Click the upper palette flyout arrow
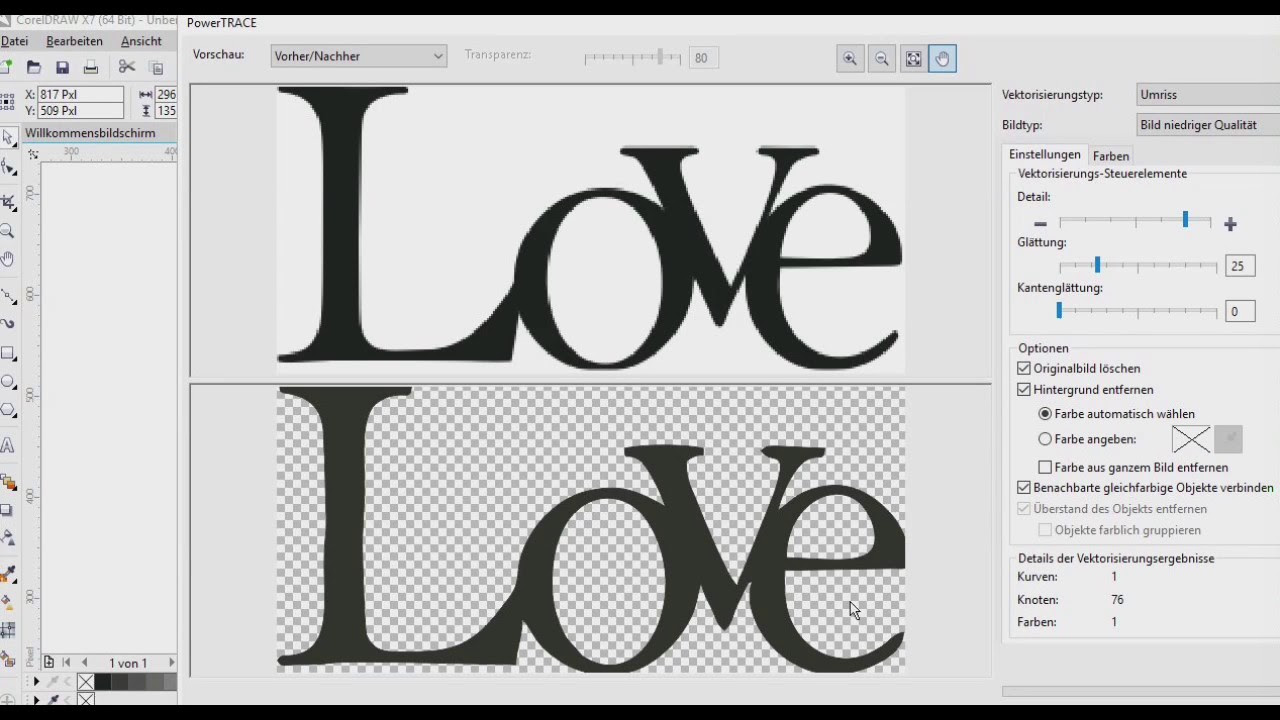Viewport: 1280px width, 720px height. point(36,682)
